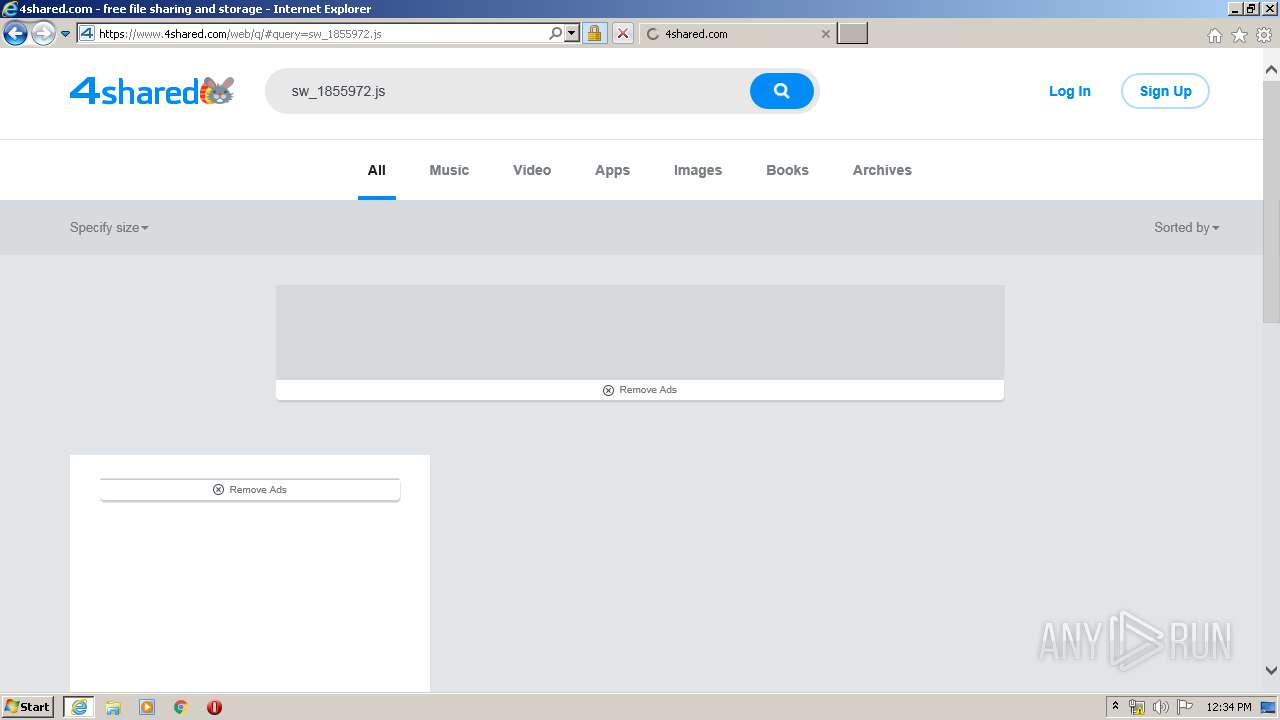Click the security lock icon in address bar

click(594, 33)
